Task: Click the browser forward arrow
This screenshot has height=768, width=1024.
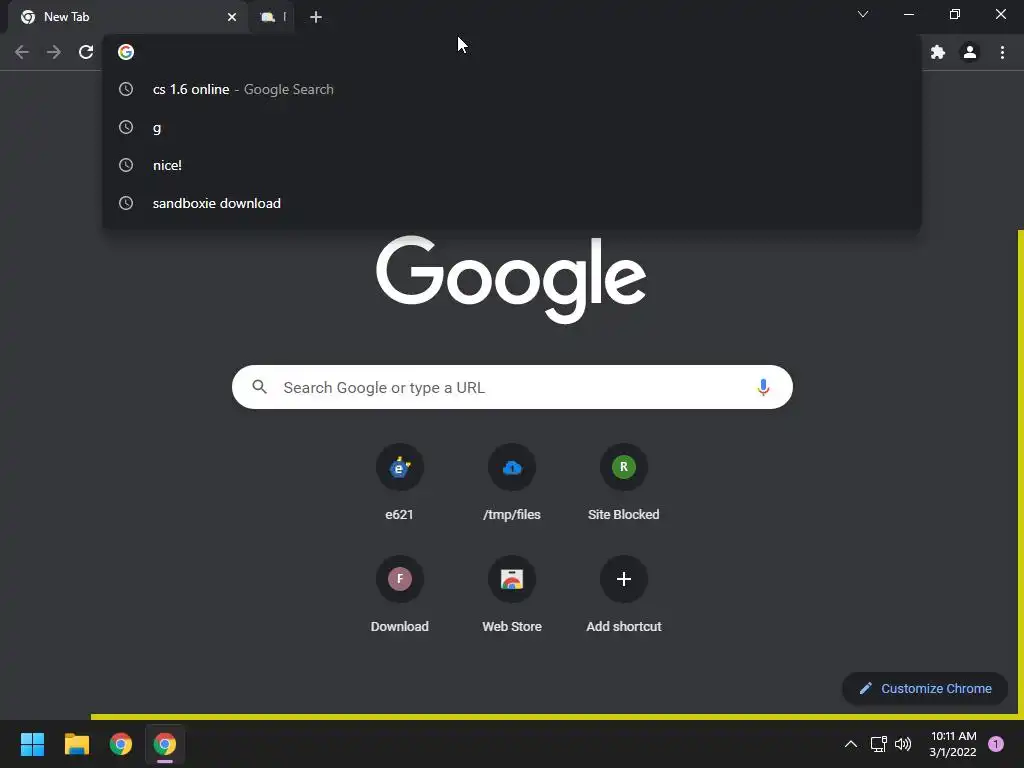Action: [54, 52]
